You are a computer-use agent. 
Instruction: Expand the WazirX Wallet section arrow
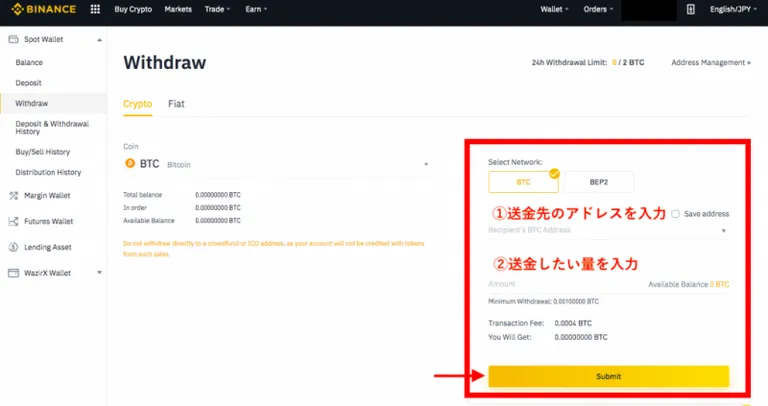pyautogui.click(x=99, y=273)
